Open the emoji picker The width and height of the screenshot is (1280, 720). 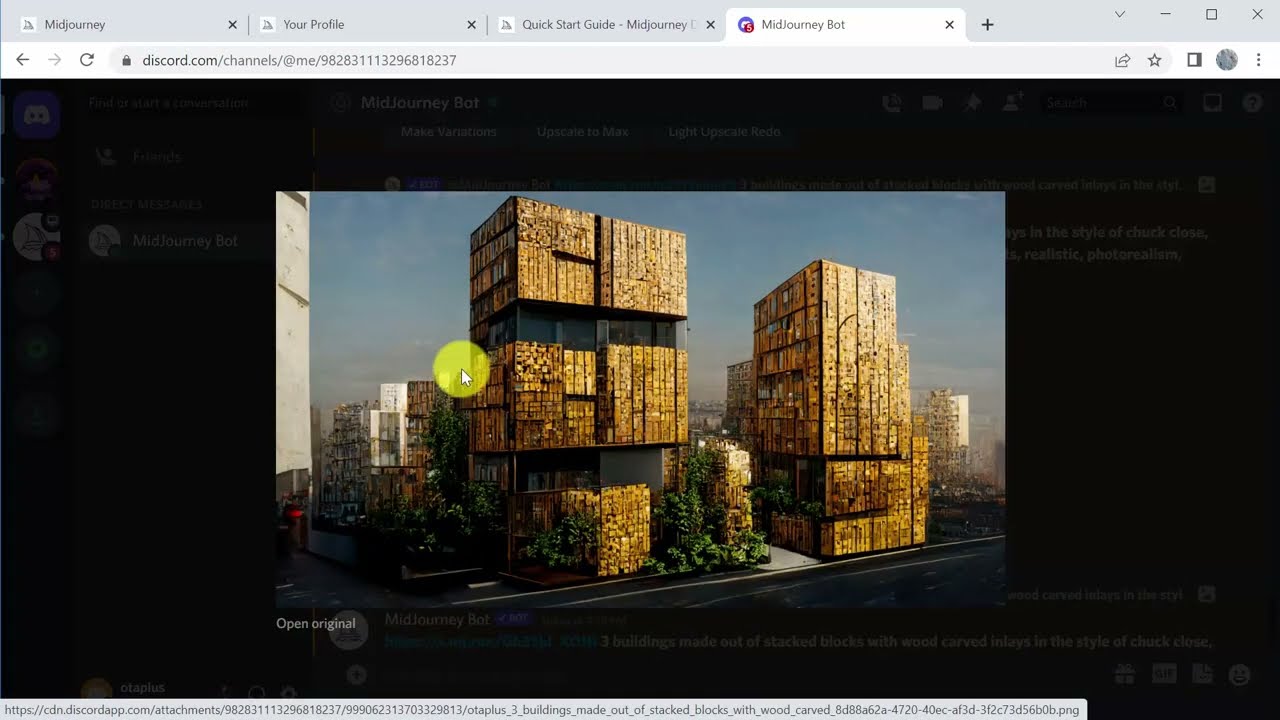pyautogui.click(x=1240, y=674)
